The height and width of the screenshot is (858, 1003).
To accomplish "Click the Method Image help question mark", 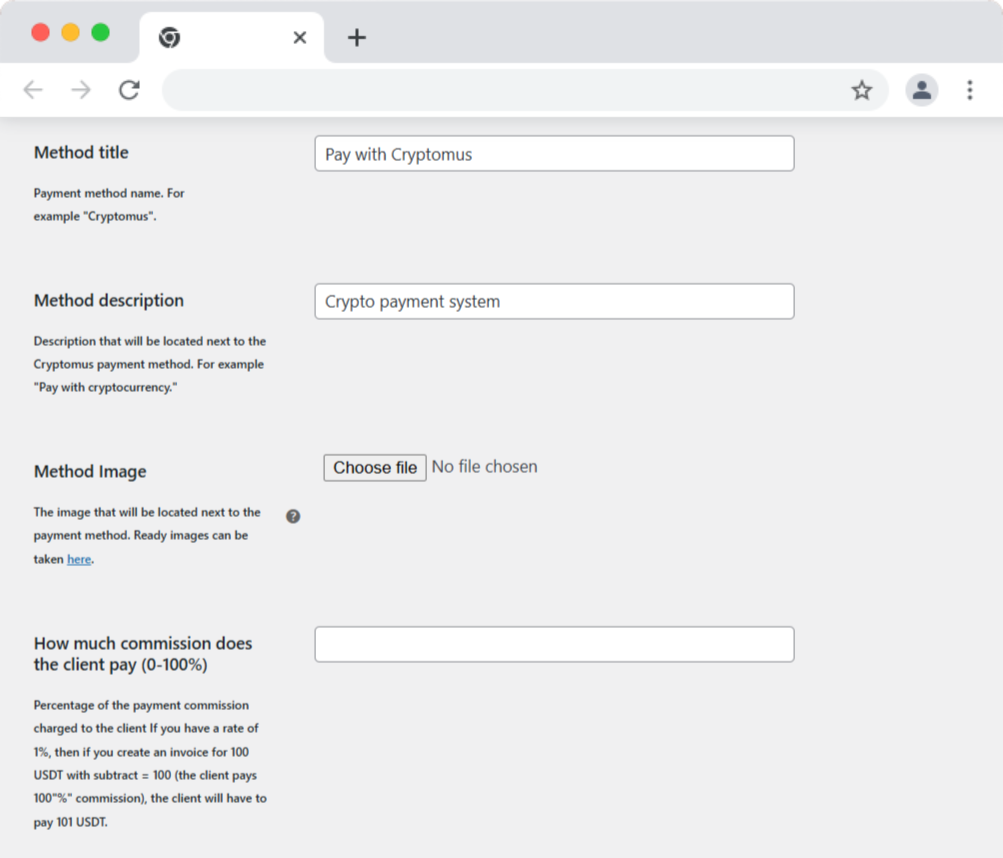I will [293, 516].
